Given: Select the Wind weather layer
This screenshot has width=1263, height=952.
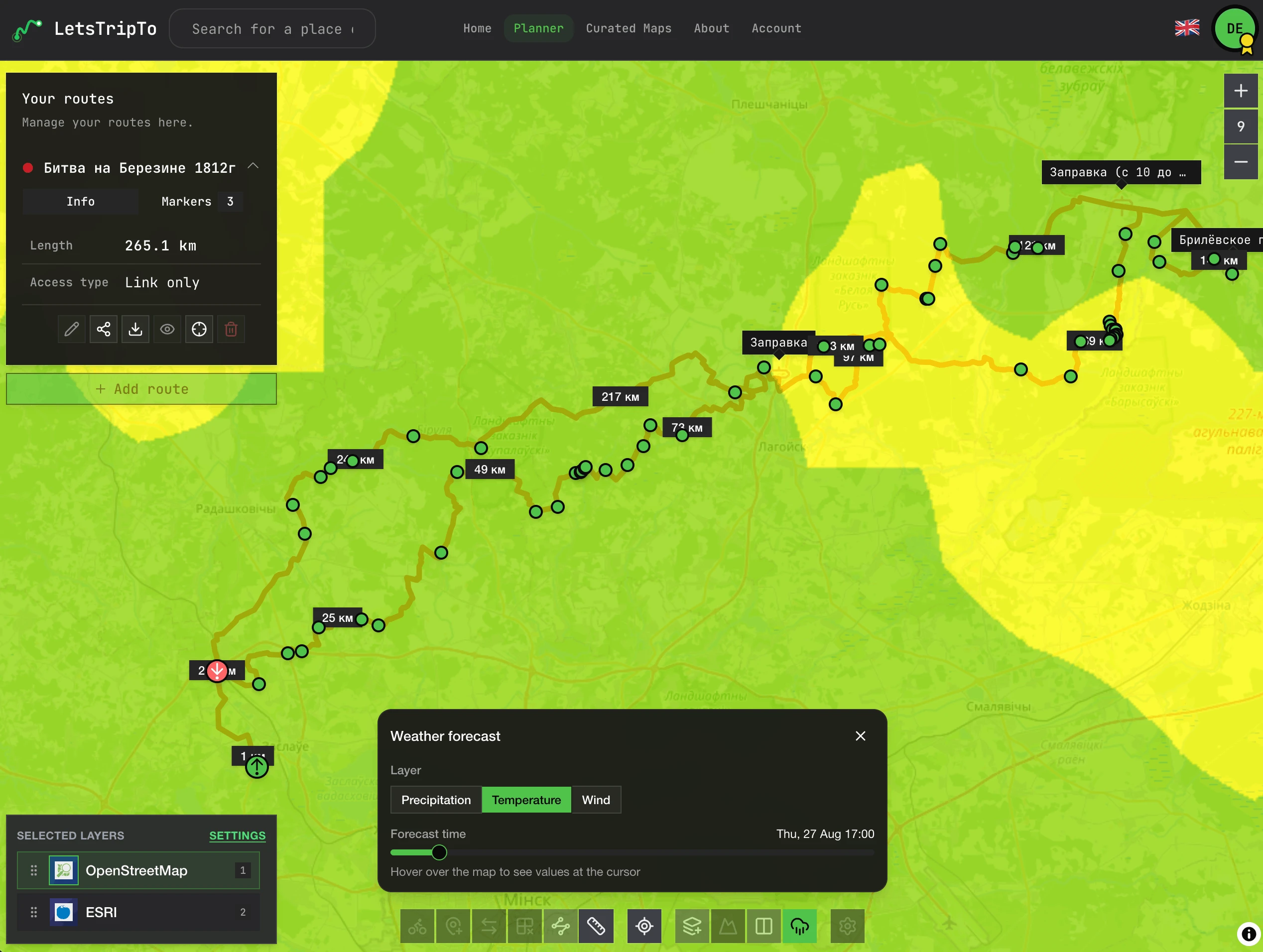Looking at the screenshot, I should coord(596,800).
